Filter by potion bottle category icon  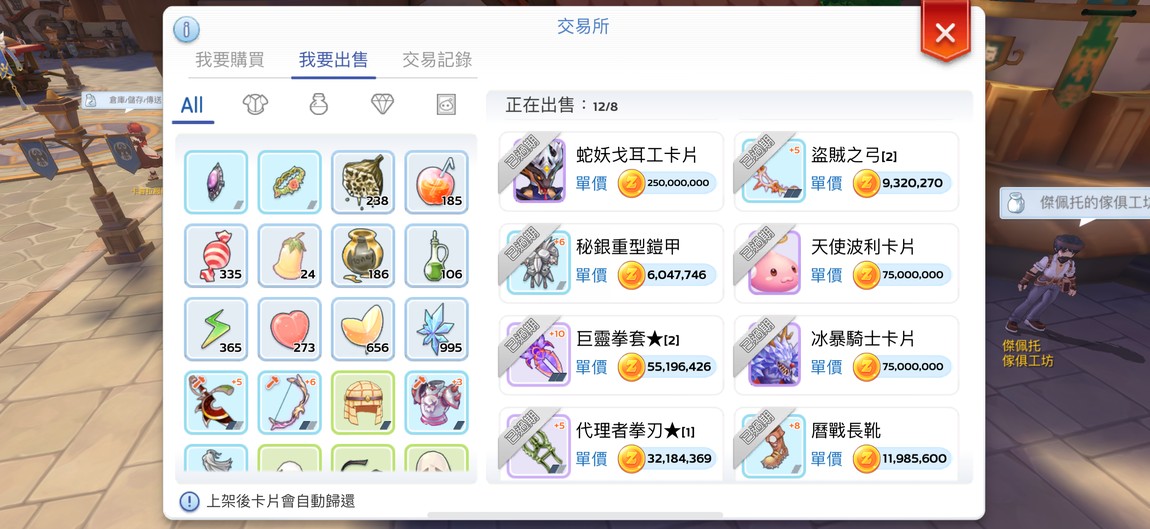pos(318,104)
